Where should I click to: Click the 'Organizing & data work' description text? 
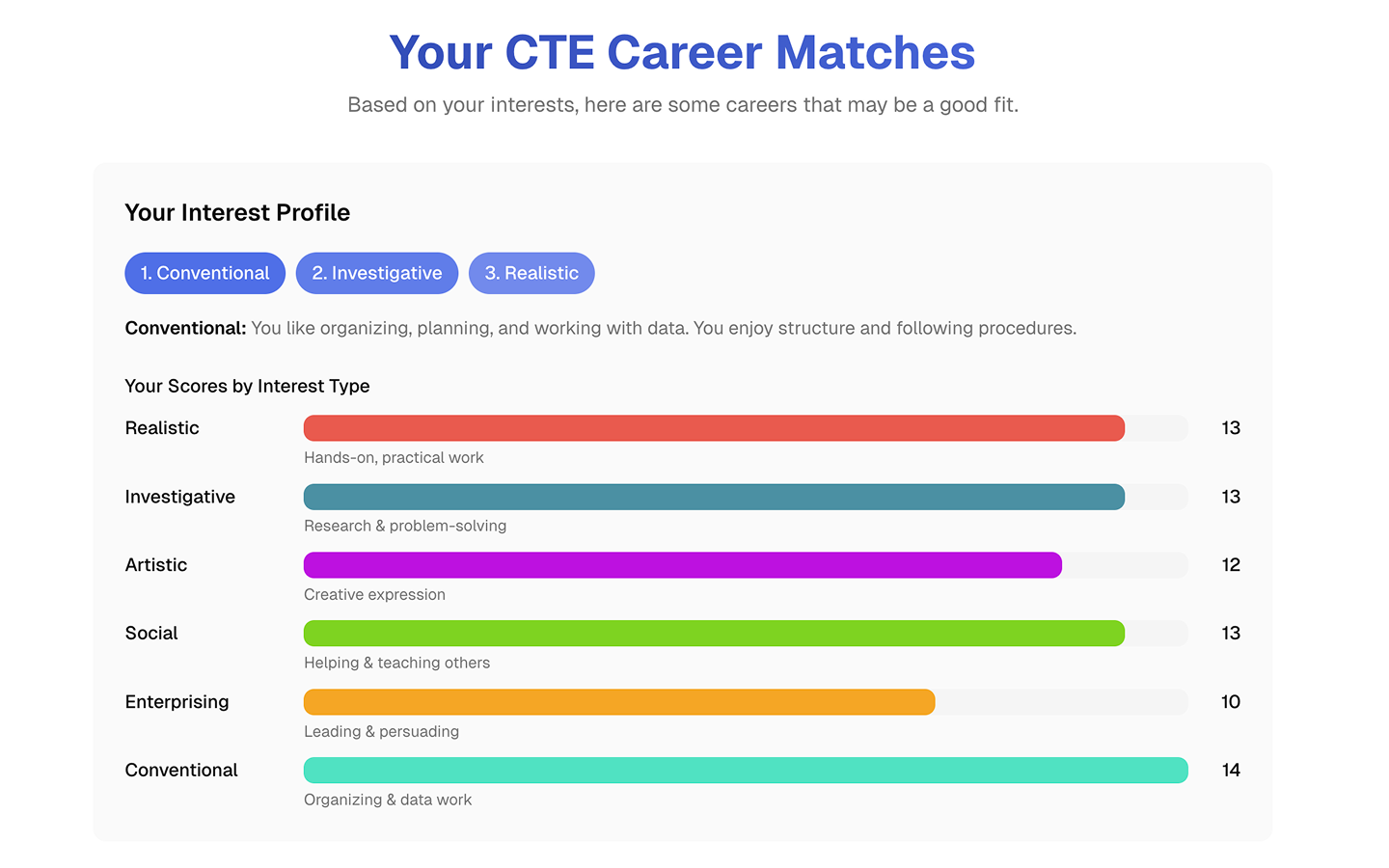click(x=388, y=800)
